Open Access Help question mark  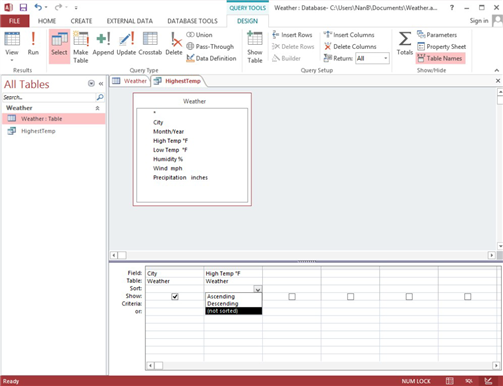(x=452, y=7)
